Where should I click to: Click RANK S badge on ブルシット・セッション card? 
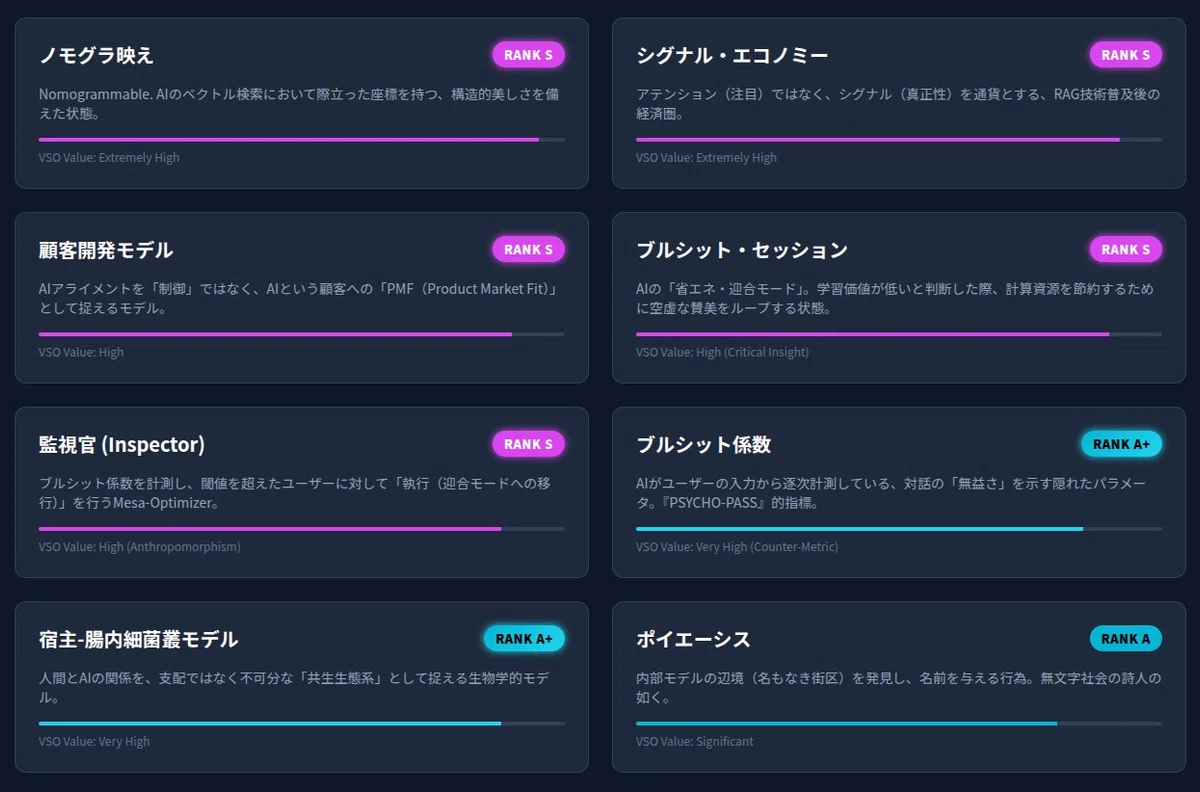point(1126,249)
